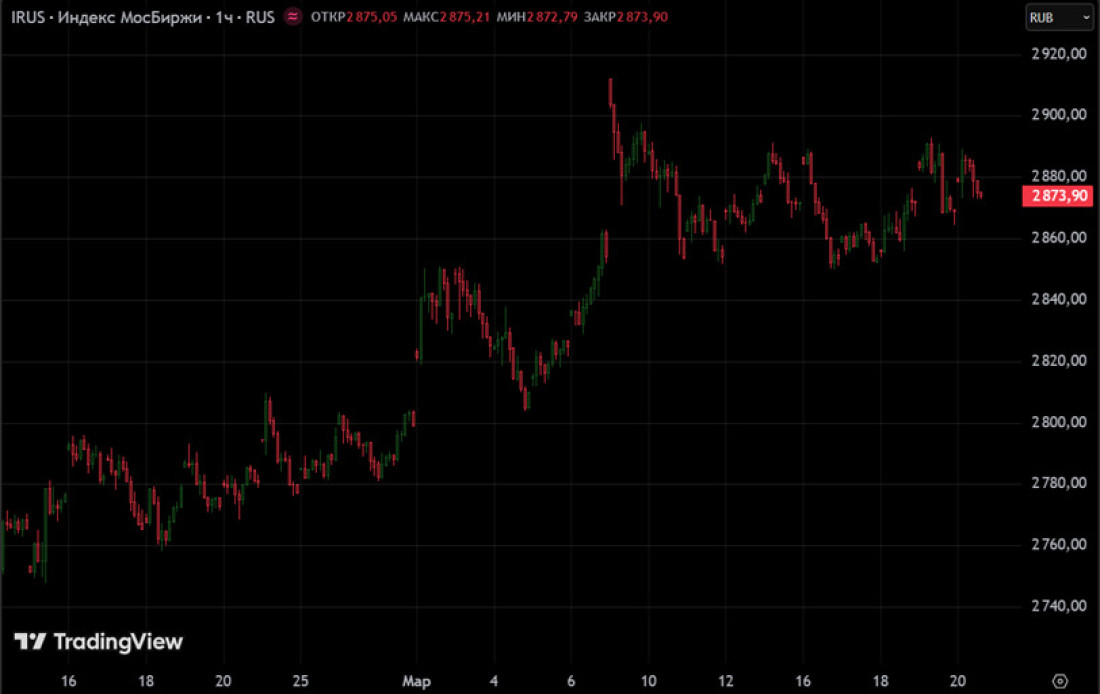The height and width of the screenshot is (694, 1100).
Task: Click the 2 900,00 price axis label
Action: [x=1059, y=114]
